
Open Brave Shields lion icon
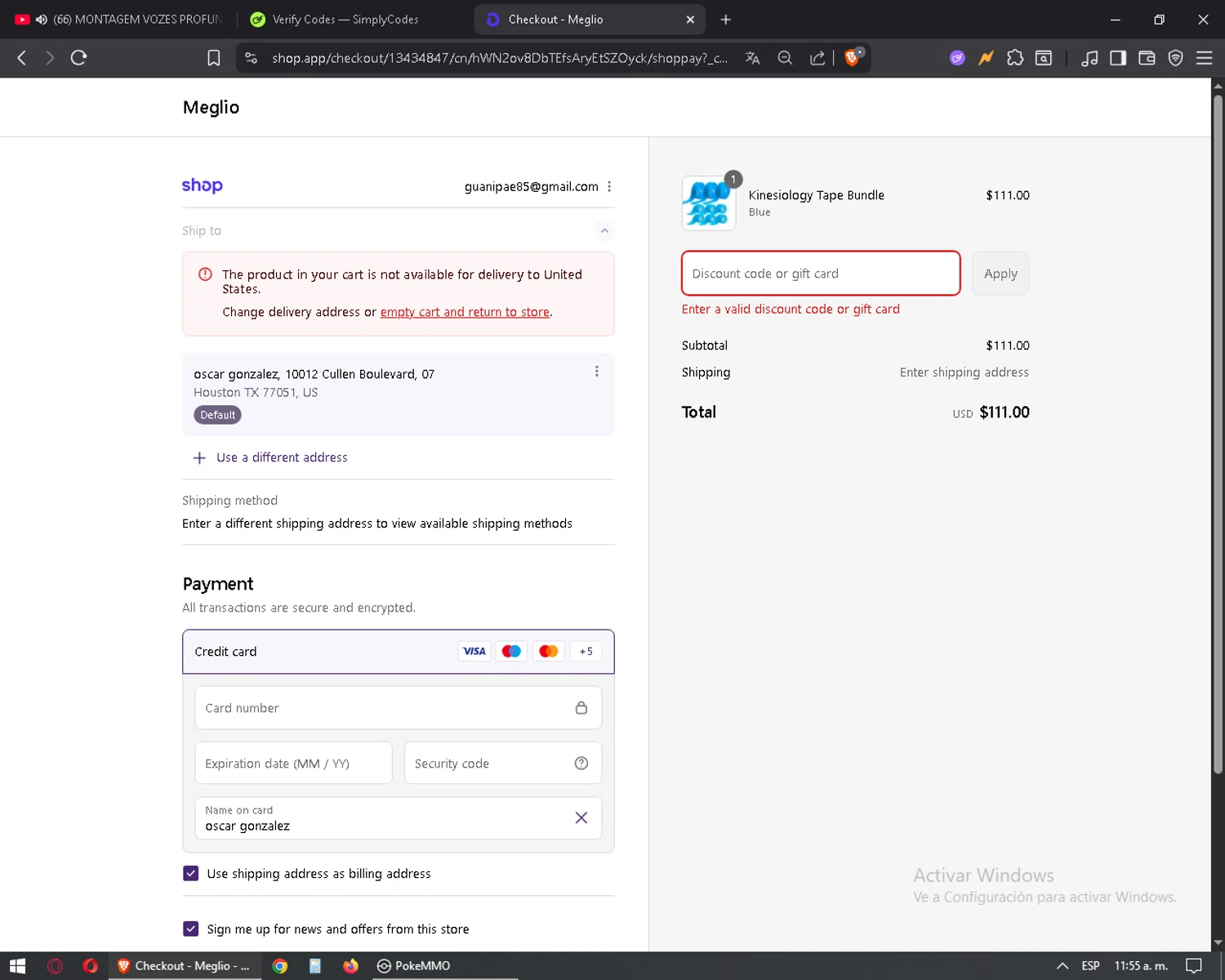point(853,57)
